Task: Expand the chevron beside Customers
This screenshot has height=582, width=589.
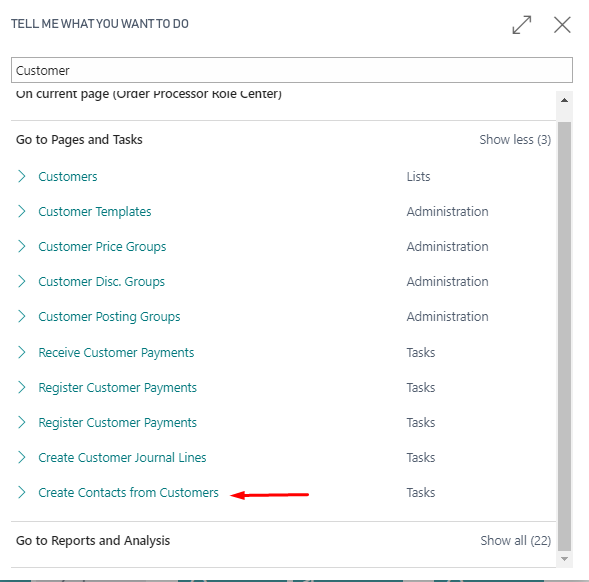Action: click(22, 176)
